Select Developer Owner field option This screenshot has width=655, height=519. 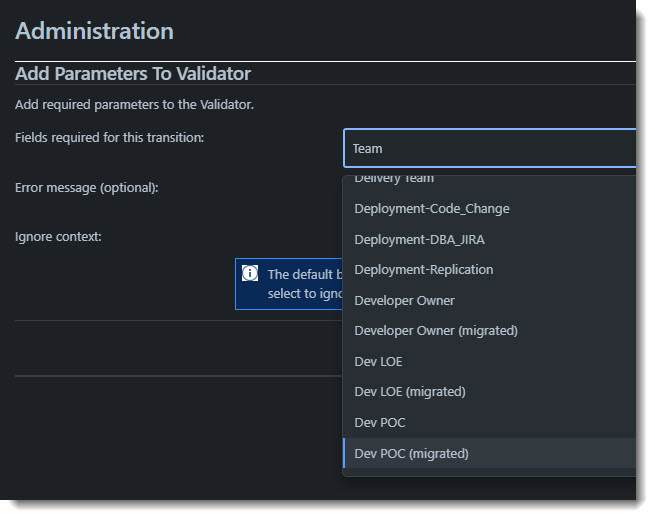(490, 300)
